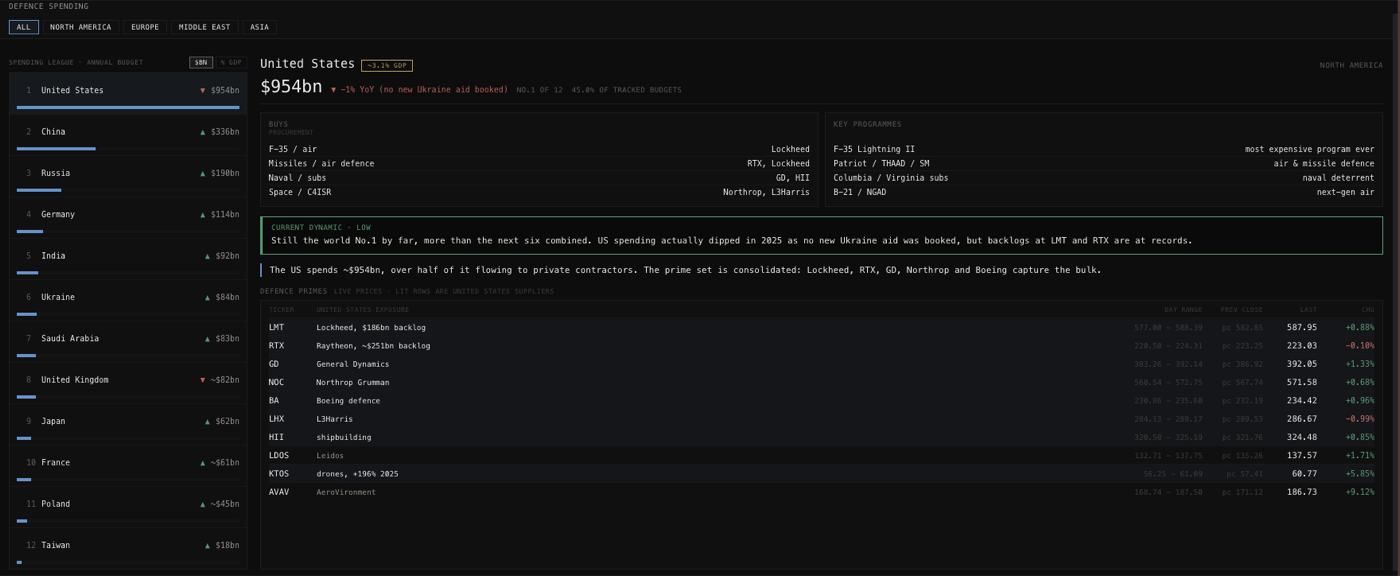Open France's spending league entry

pos(128,465)
